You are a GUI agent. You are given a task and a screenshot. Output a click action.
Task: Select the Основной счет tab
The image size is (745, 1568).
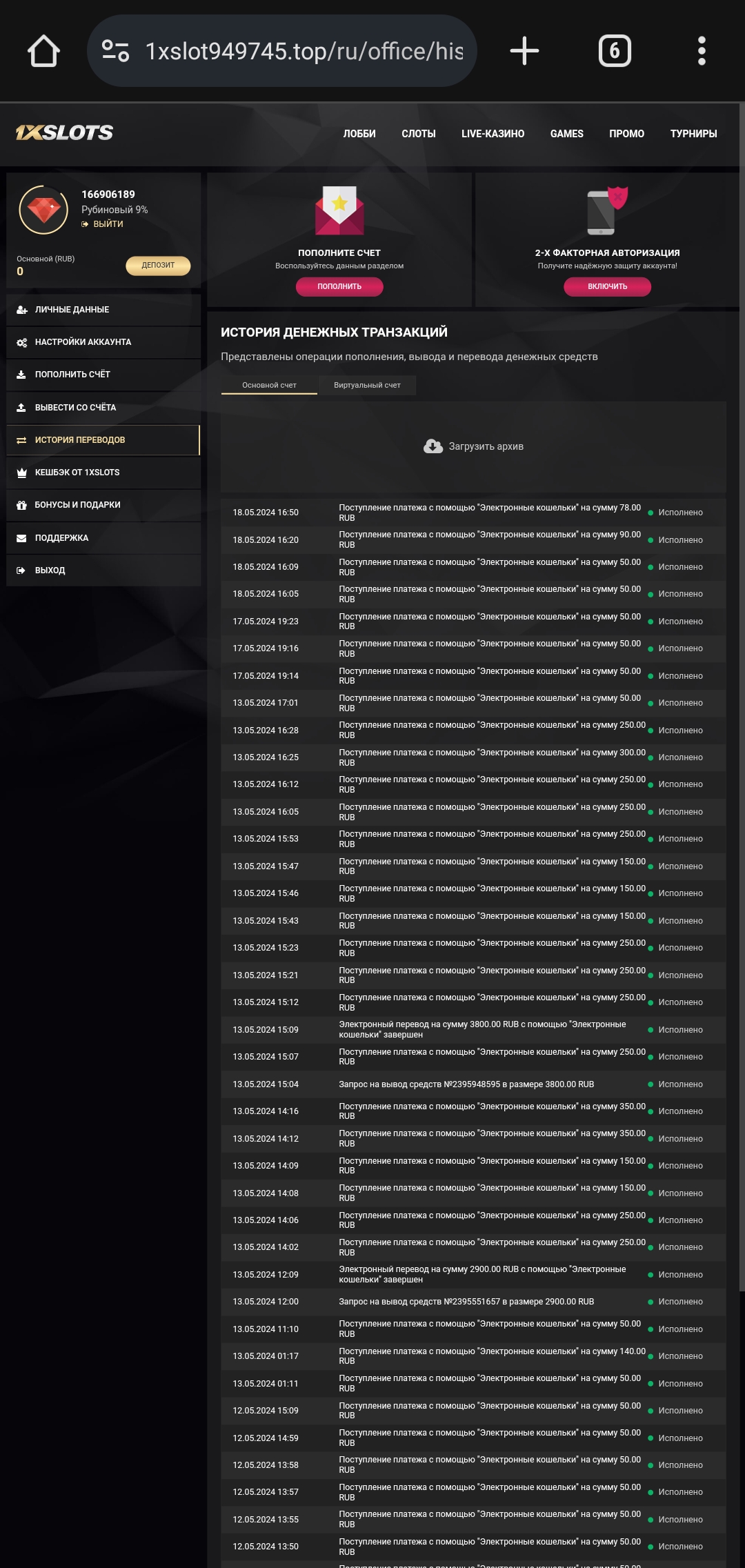[269, 385]
